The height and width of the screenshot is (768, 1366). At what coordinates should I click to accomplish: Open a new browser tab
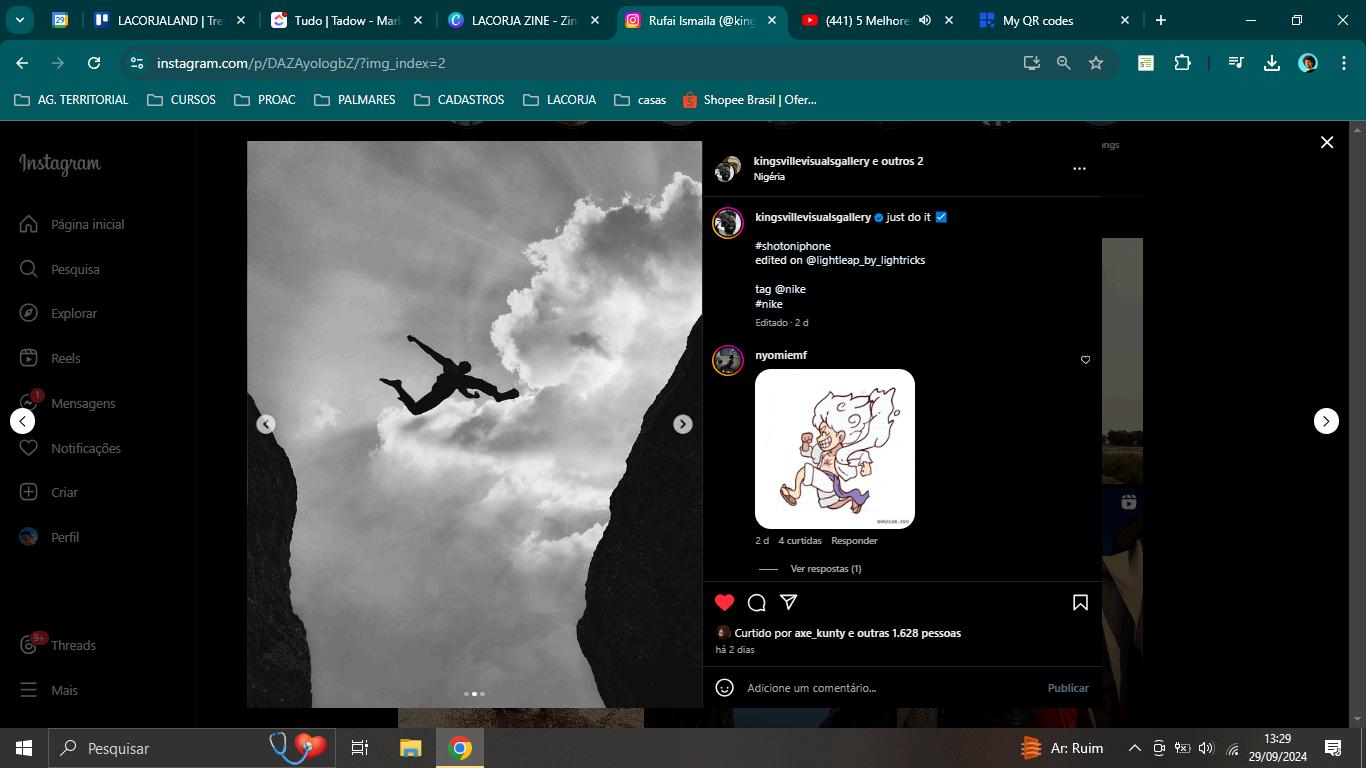click(x=1160, y=20)
